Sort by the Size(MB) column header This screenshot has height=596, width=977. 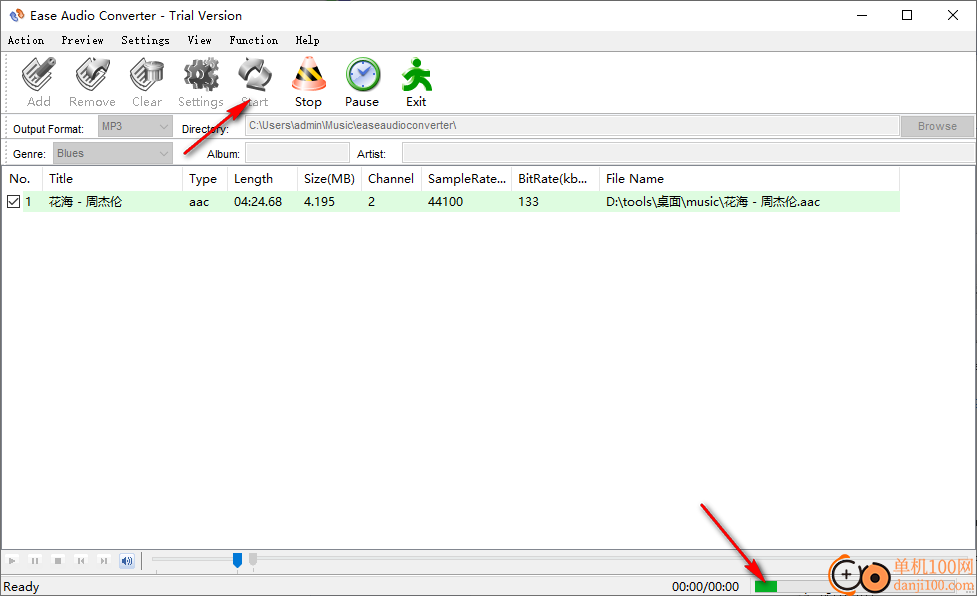click(x=330, y=179)
